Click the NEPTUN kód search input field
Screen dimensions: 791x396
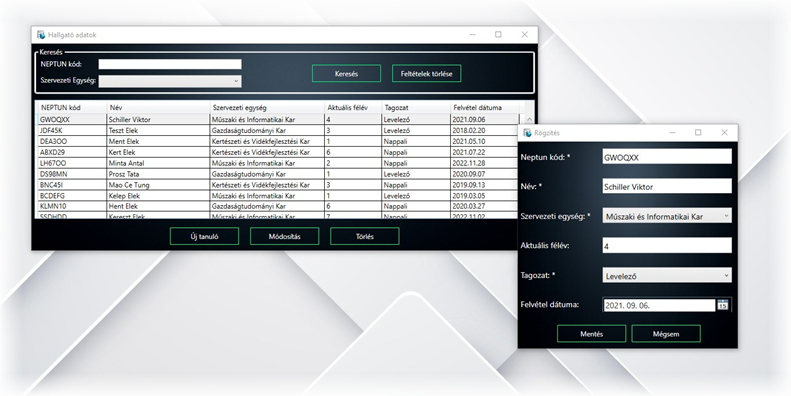pyautogui.click(x=170, y=64)
